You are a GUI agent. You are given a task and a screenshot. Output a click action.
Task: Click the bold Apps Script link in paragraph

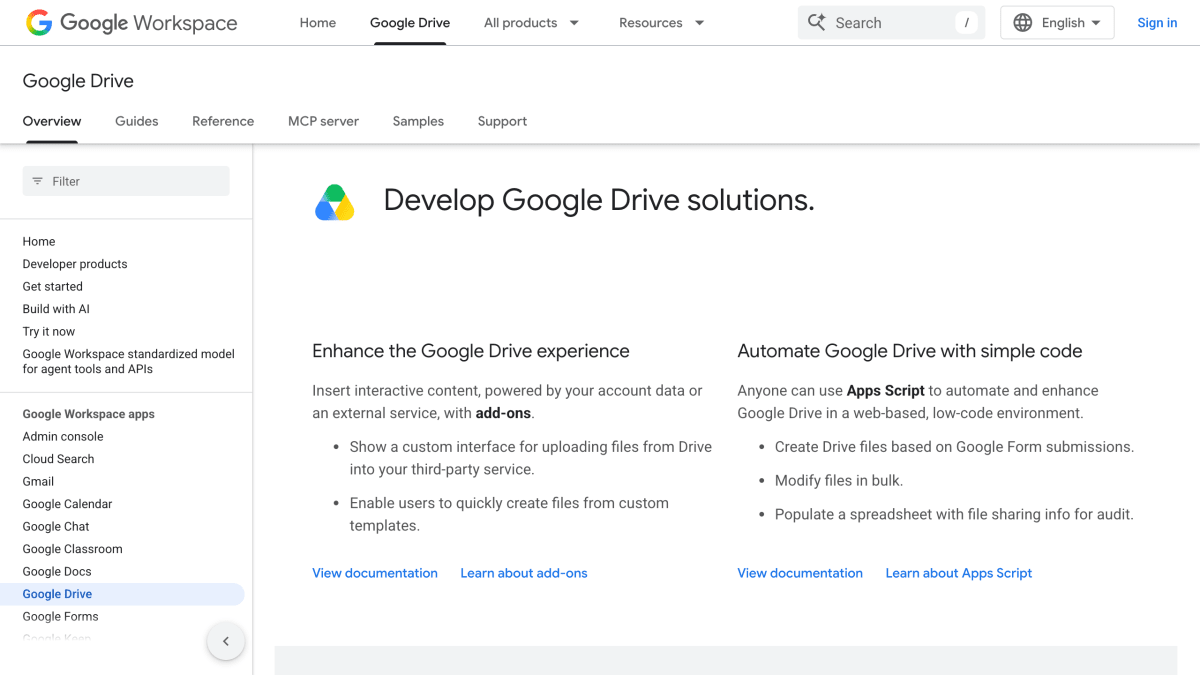coord(885,391)
